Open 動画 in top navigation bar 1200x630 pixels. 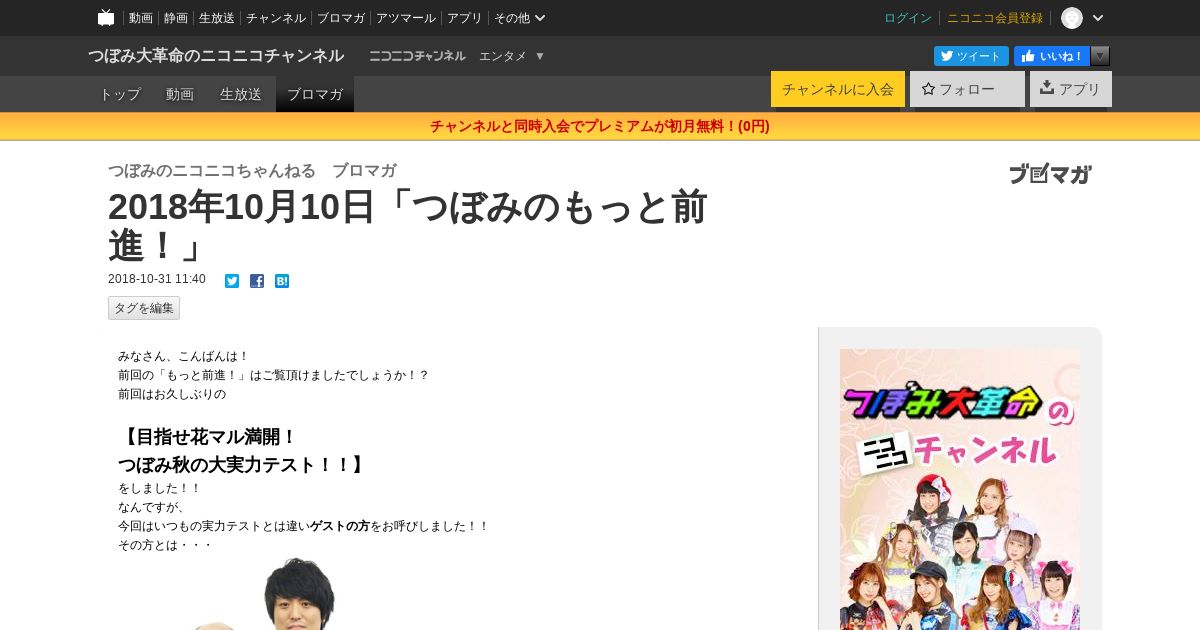click(141, 18)
